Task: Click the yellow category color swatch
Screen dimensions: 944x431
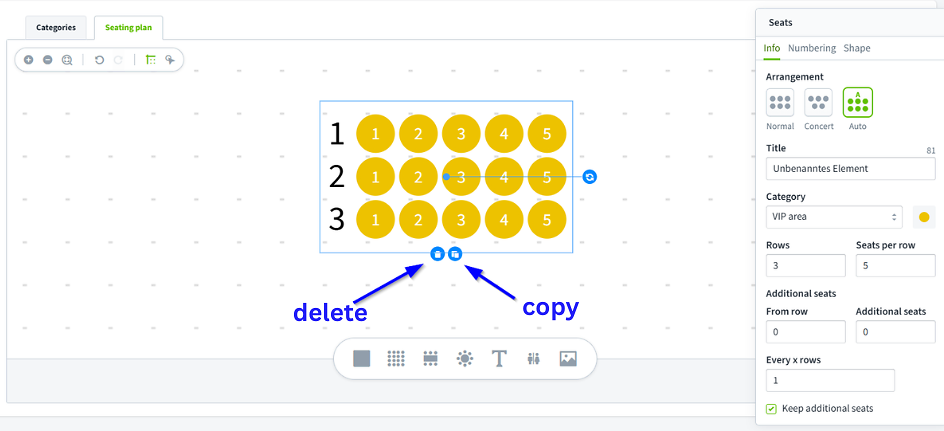Action: click(x=924, y=217)
